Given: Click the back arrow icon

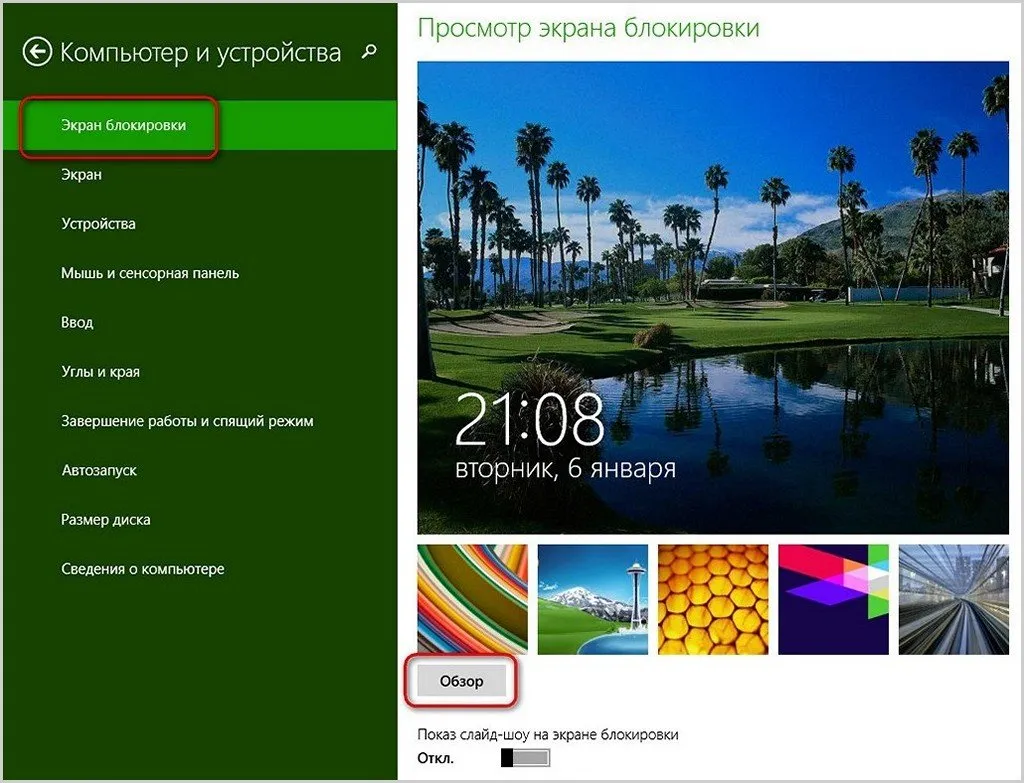Looking at the screenshot, I should coord(37,52).
